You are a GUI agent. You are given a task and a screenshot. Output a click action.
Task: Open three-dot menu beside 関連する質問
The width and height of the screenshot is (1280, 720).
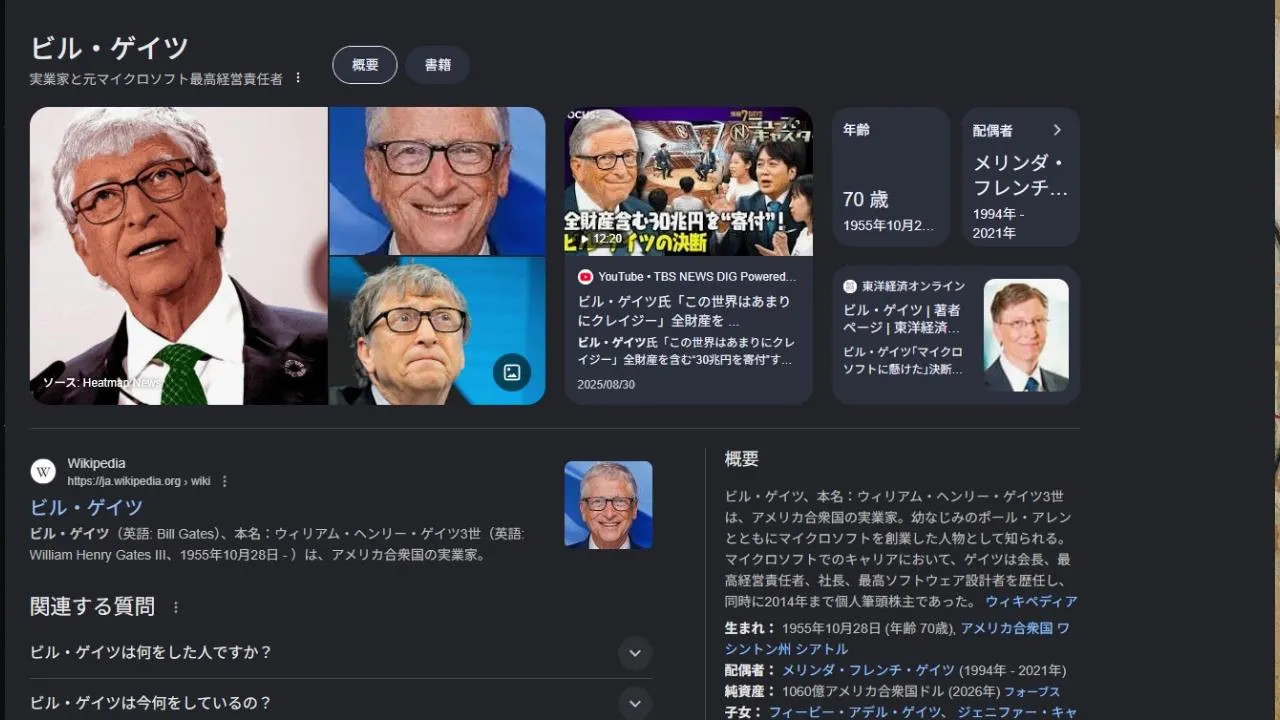(176, 607)
